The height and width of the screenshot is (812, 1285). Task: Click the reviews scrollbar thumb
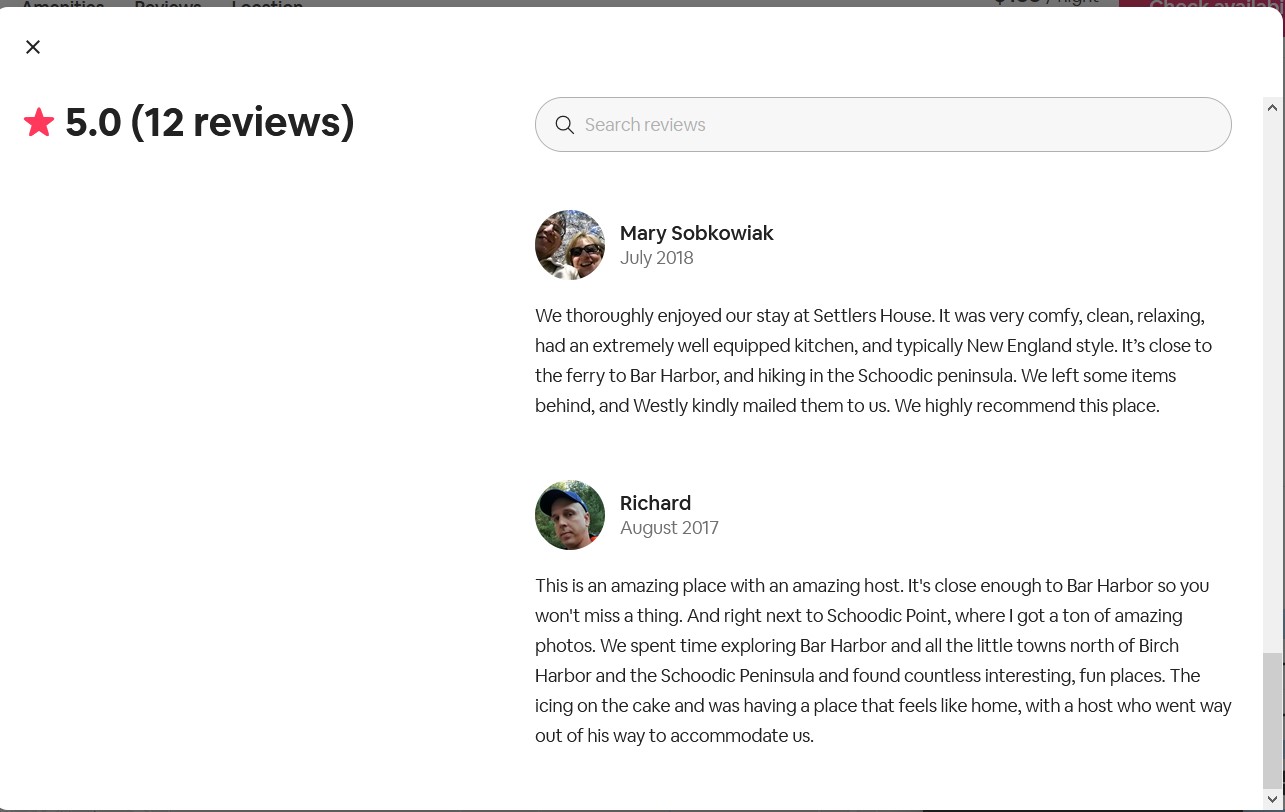click(x=1272, y=720)
